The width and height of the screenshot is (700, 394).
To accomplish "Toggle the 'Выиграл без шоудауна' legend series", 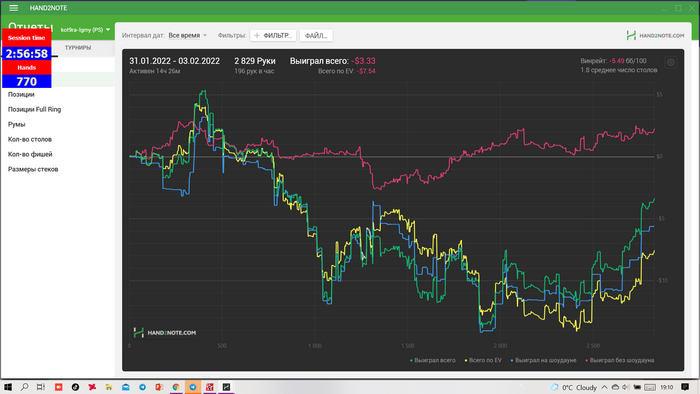I will (619, 360).
